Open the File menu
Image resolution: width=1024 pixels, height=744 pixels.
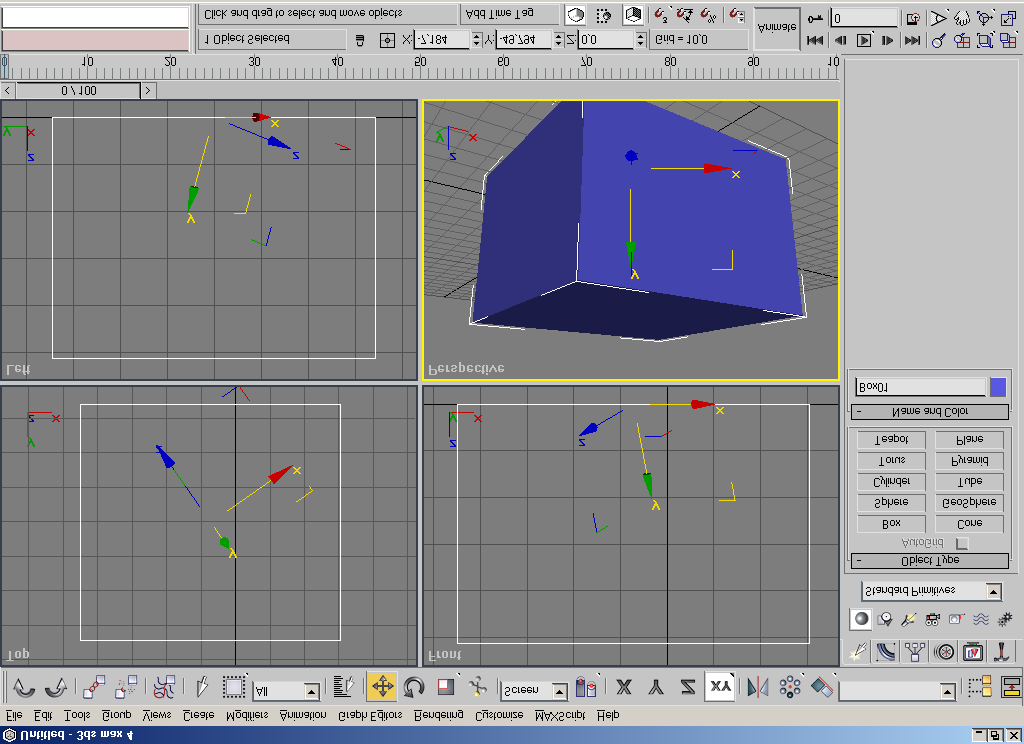point(14,715)
